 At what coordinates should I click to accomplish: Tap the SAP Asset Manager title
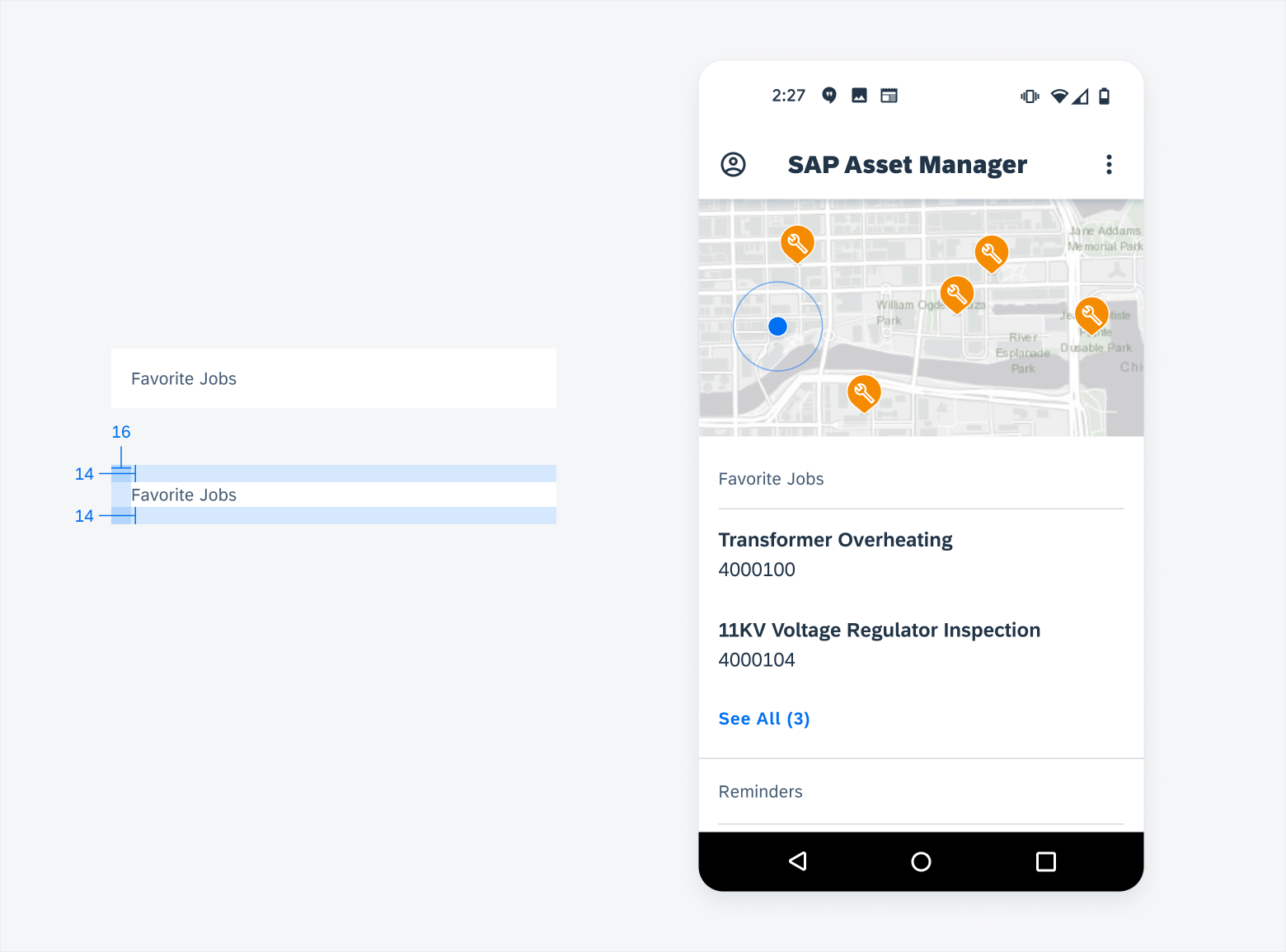point(907,165)
